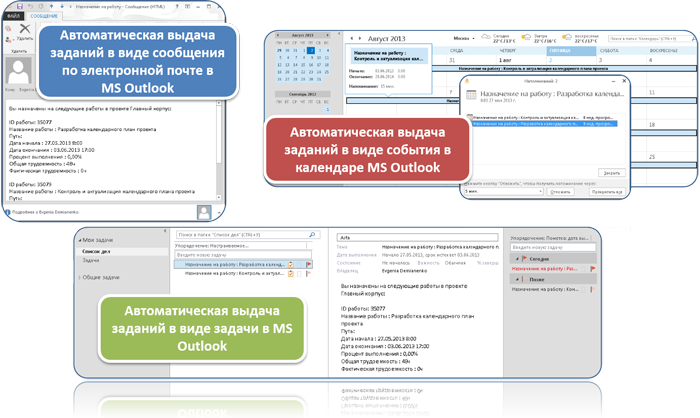Click the Ignore conversation icon in ribbon
The image size is (700, 418).
(8, 29)
